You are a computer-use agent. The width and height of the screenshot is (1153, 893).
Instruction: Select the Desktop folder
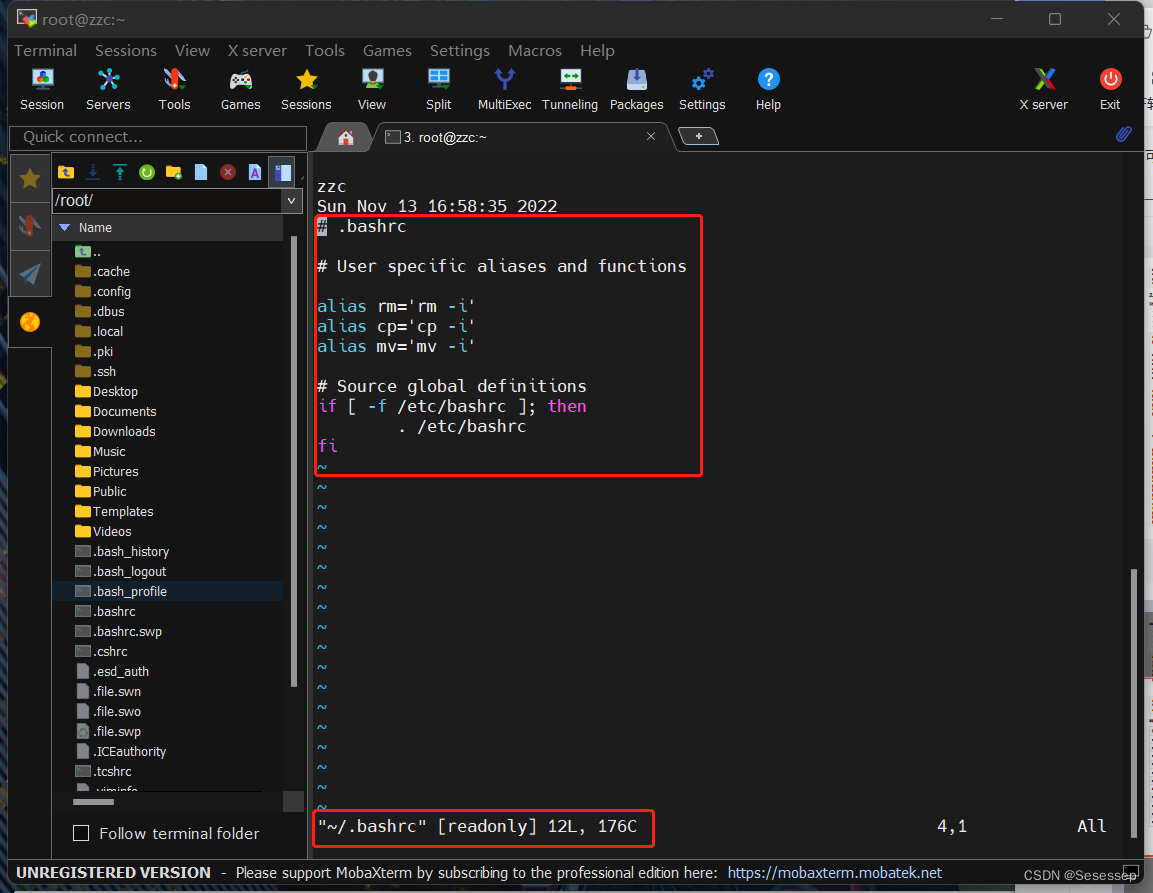click(x=107, y=391)
